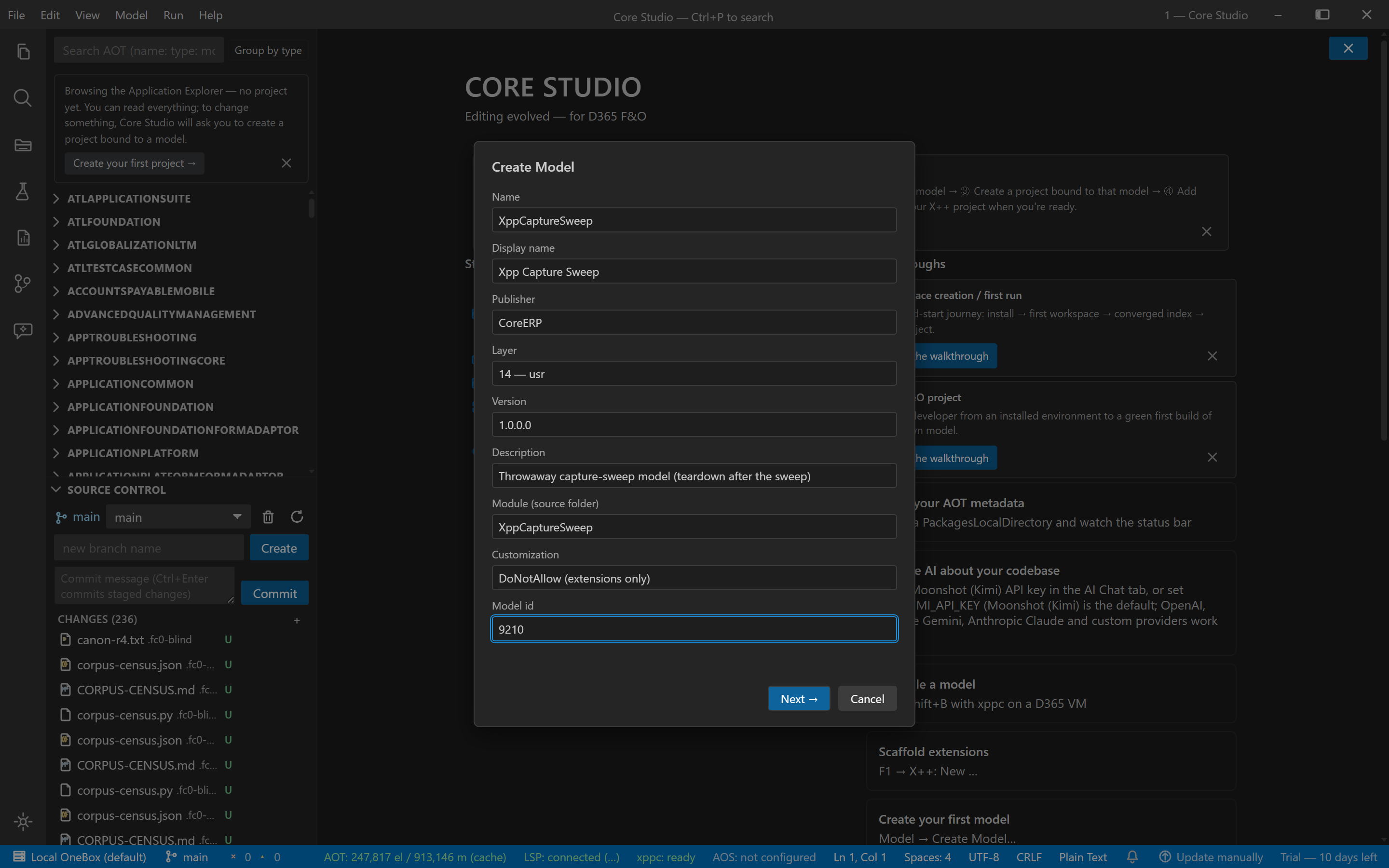Open the Help menu

pyautogui.click(x=211, y=15)
